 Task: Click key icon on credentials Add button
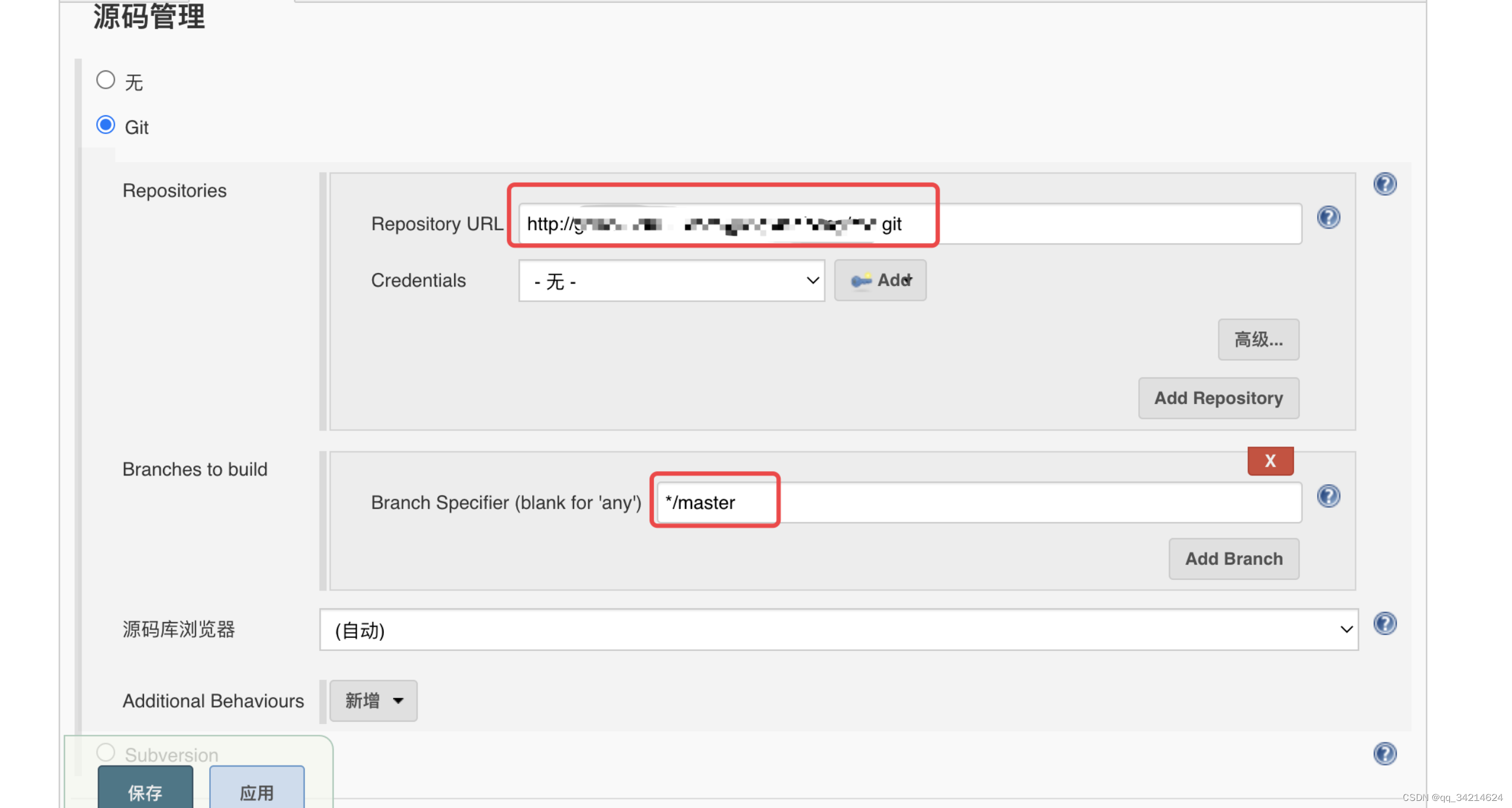pos(861,281)
